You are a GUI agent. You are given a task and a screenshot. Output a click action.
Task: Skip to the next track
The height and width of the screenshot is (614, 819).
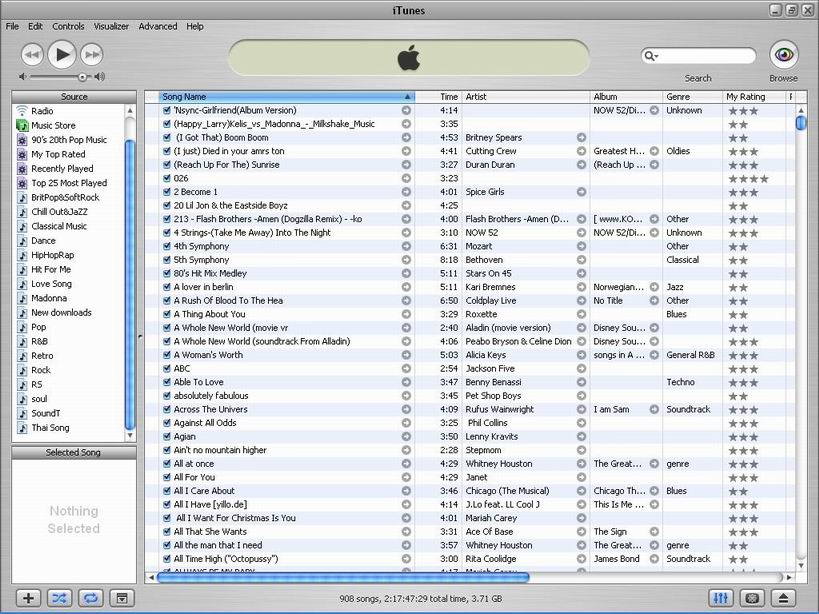point(92,54)
